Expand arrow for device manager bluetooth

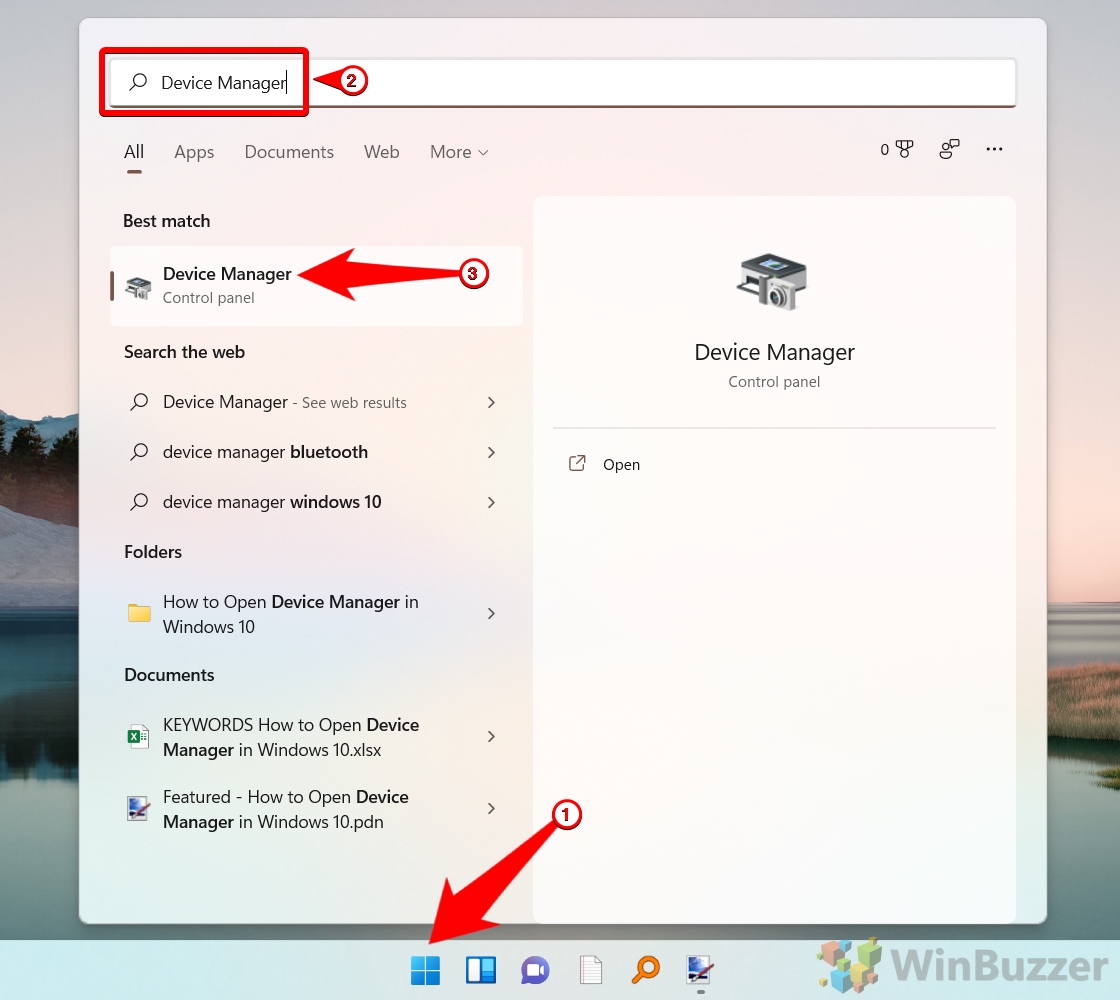click(491, 453)
